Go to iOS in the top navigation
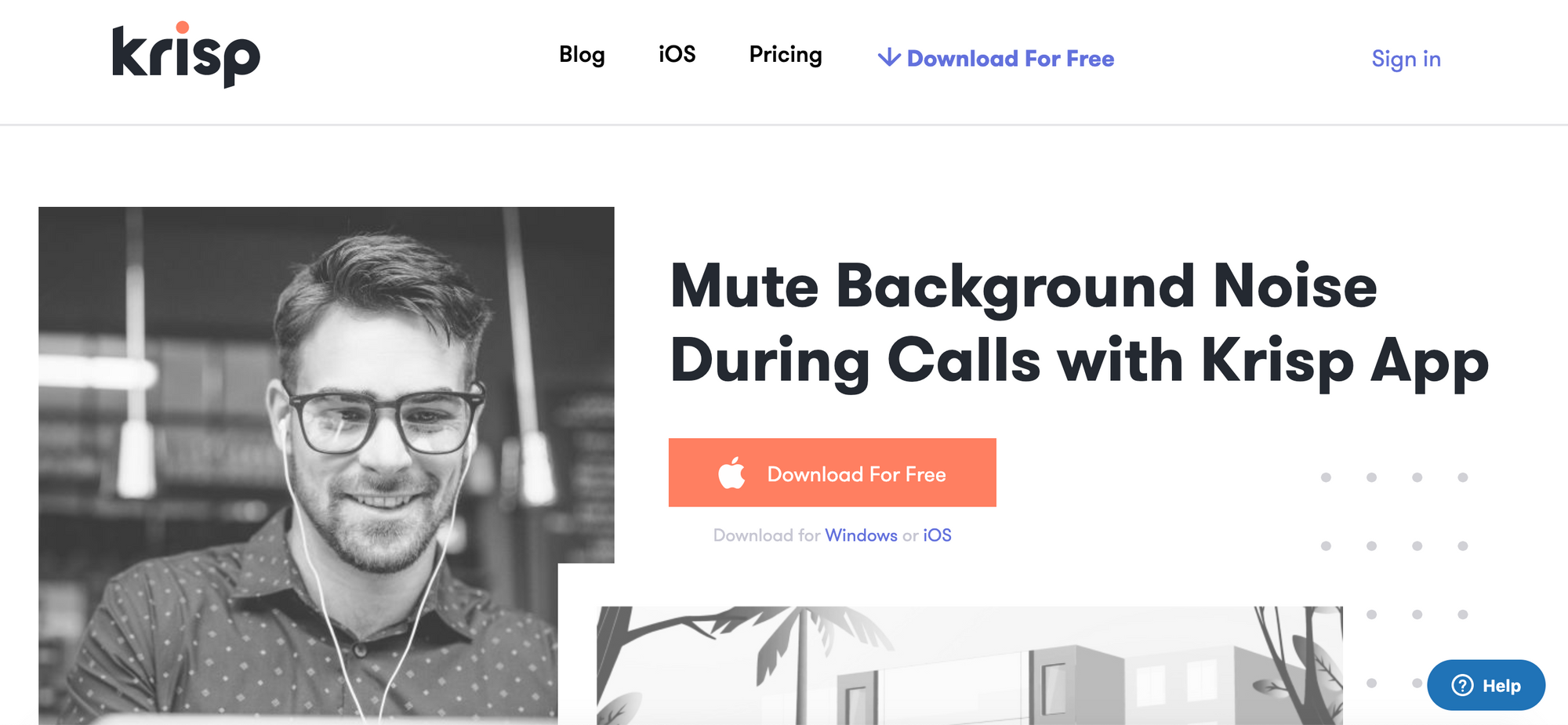 pyautogui.click(x=677, y=55)
